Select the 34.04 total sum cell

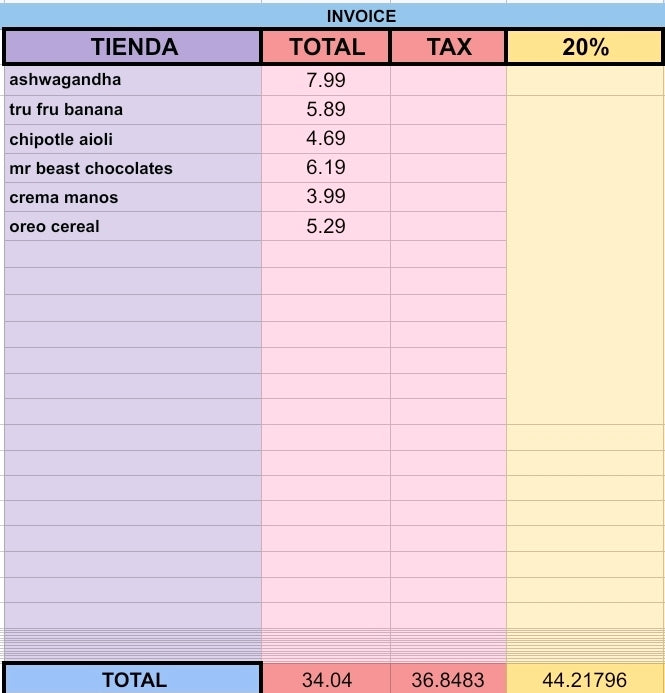327,679
